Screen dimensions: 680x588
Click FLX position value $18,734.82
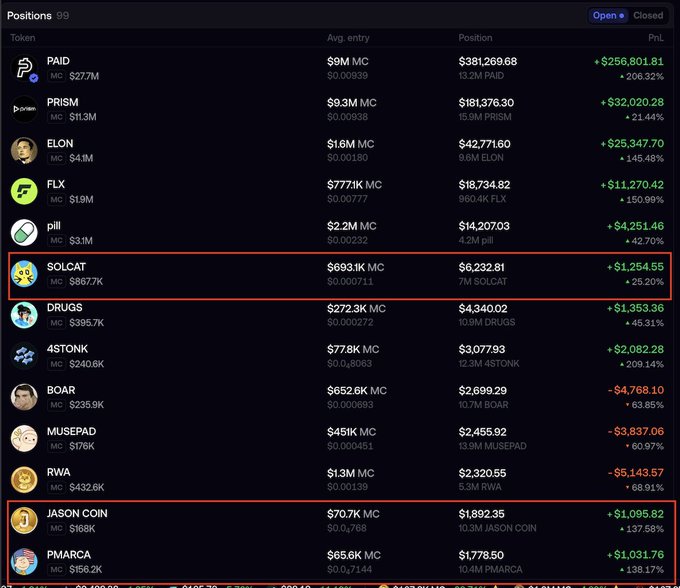(484, 185)
